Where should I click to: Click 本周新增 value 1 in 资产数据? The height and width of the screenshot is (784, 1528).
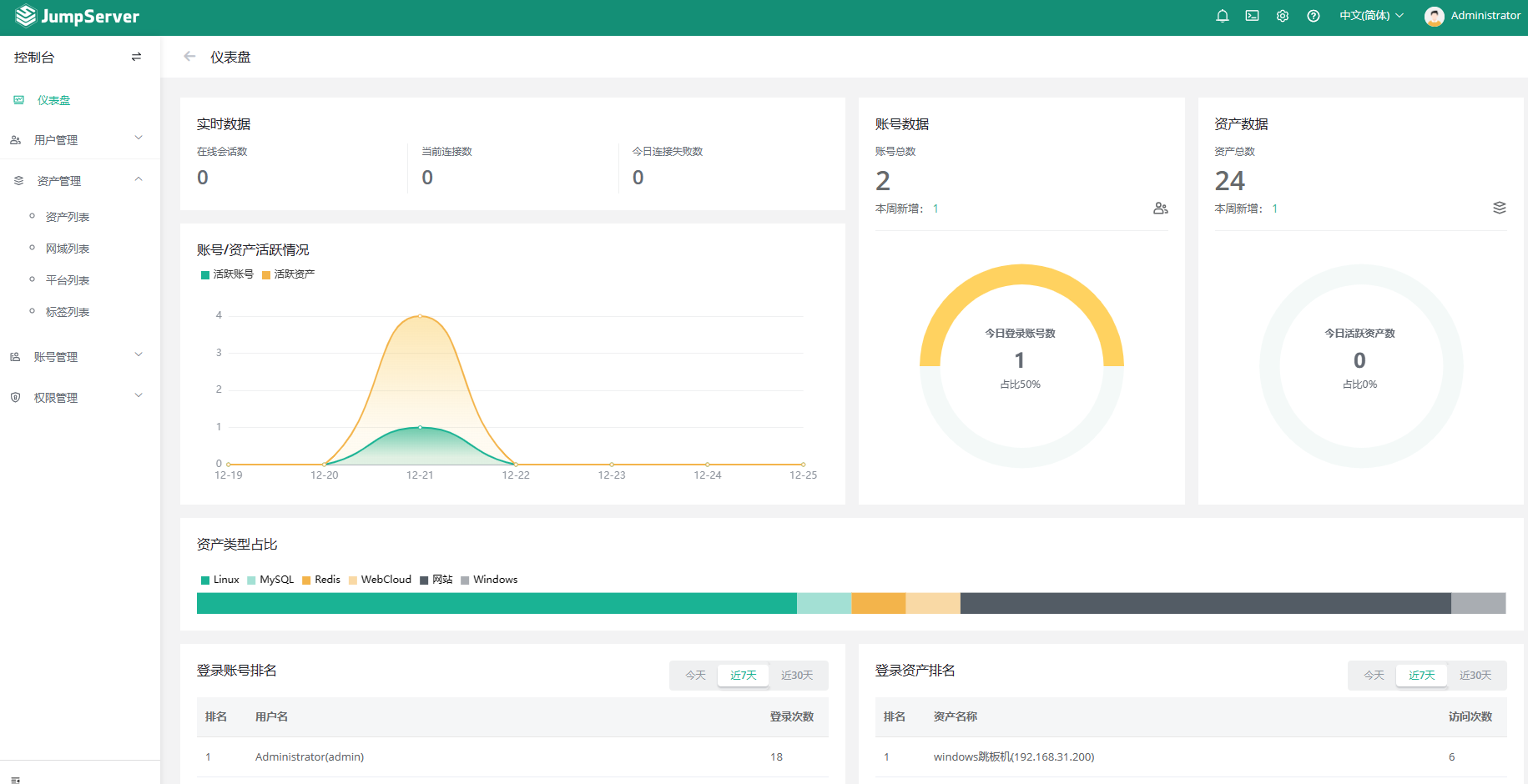(1274, 209)
